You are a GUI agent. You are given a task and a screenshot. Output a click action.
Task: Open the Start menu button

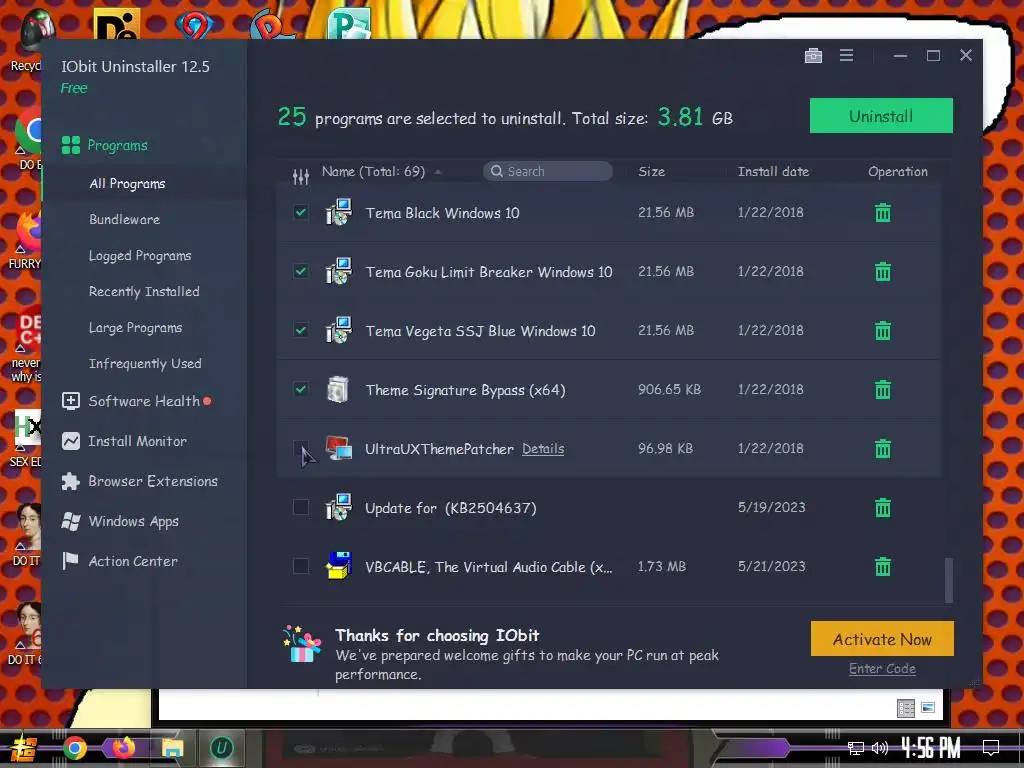[x=23, y=748]
